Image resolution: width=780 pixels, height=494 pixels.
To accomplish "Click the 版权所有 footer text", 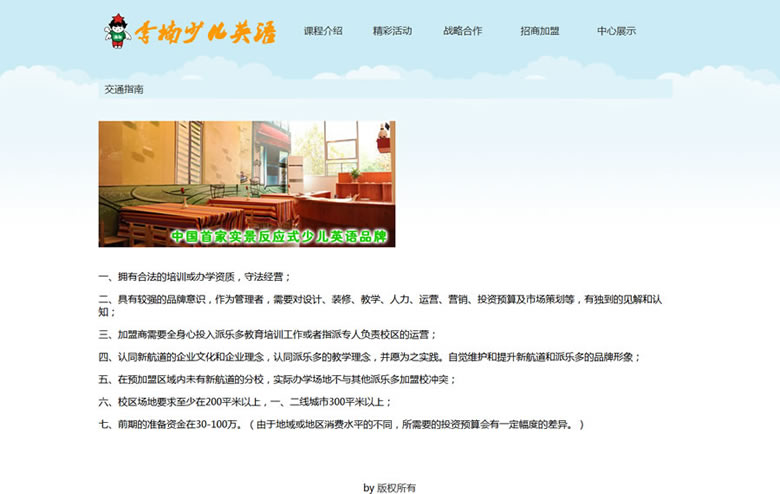I will (389, 488).
